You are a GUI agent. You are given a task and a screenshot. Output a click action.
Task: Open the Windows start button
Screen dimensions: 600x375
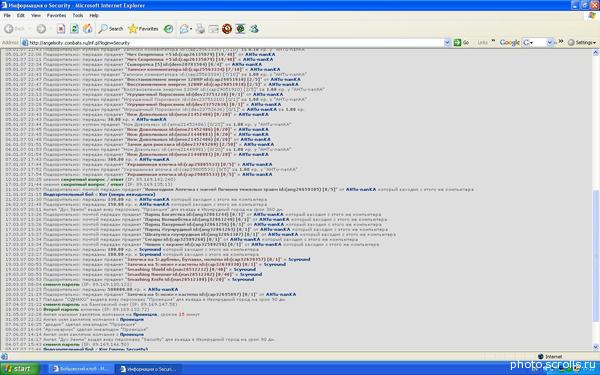(19, 369)
